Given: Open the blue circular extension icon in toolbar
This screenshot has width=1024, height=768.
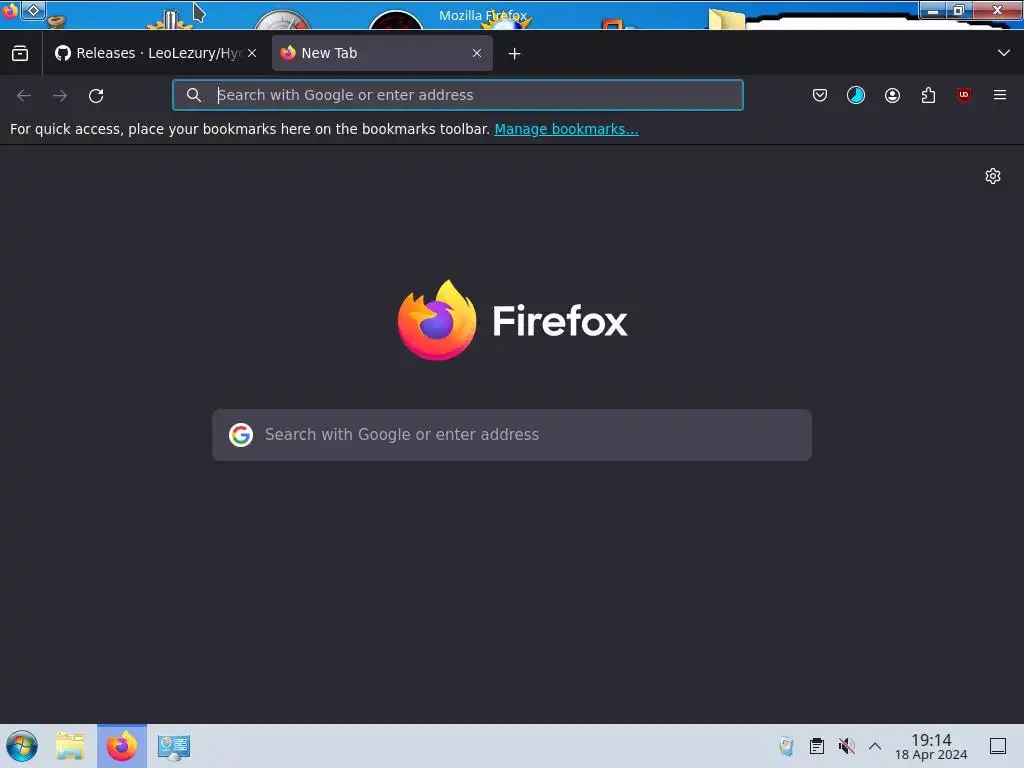Looking at the screenshot, I should (856, 95).
